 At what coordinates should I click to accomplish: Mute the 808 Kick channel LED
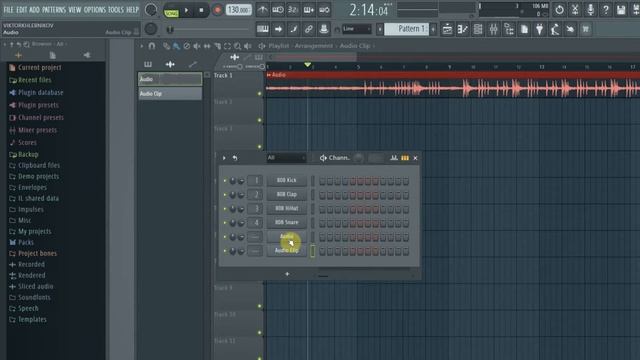pos(225,180)
